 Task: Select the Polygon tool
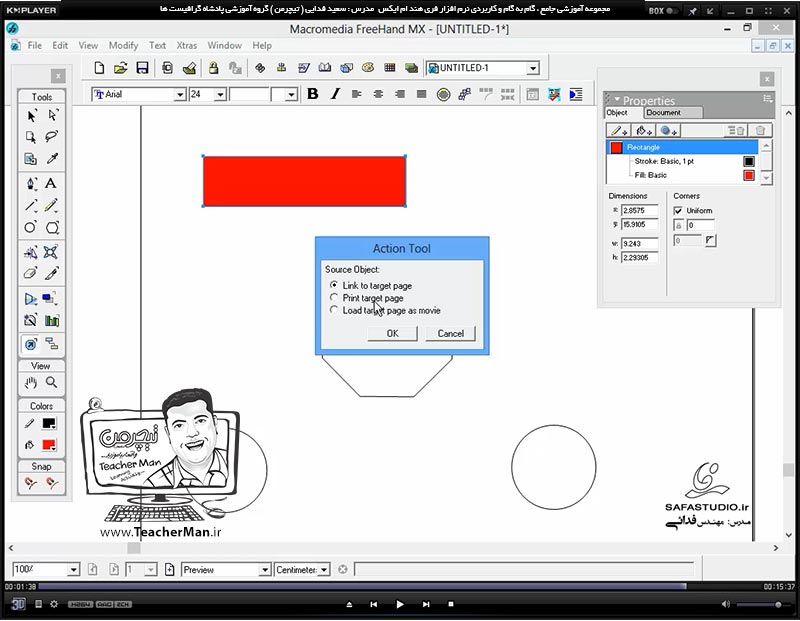pos(52,227)
